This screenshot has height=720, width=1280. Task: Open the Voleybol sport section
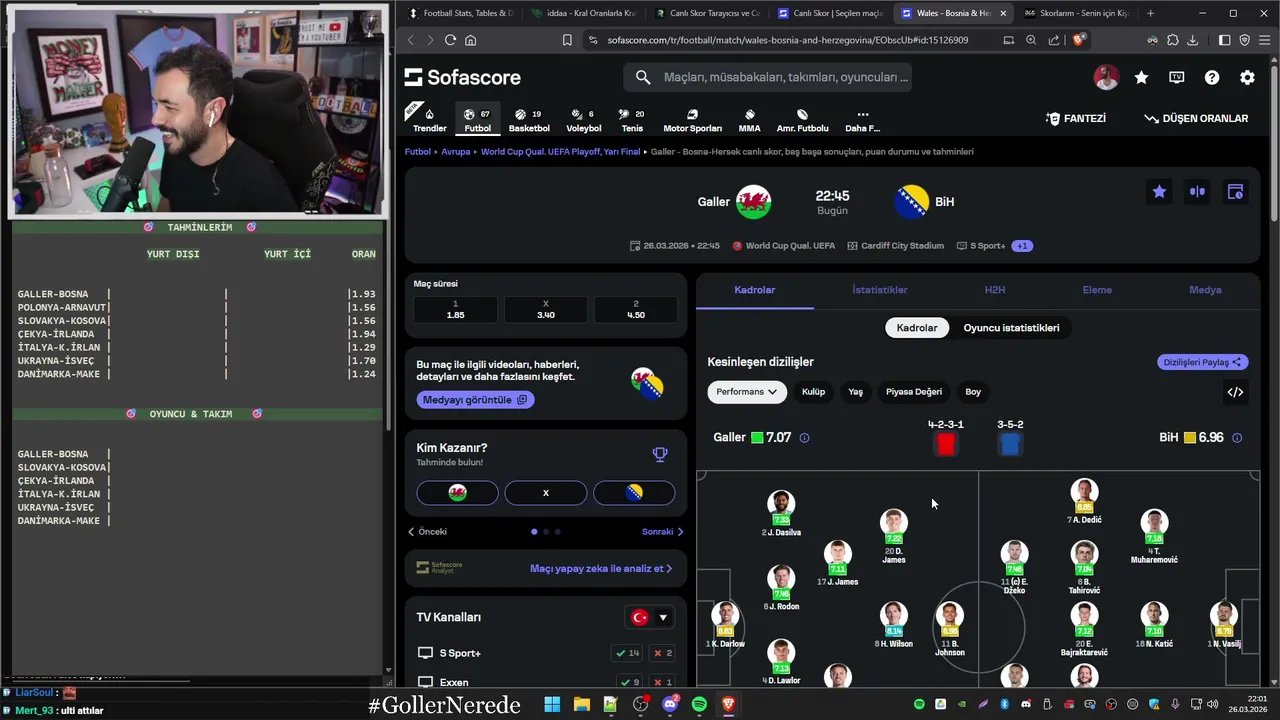click(x=584, y=121)
